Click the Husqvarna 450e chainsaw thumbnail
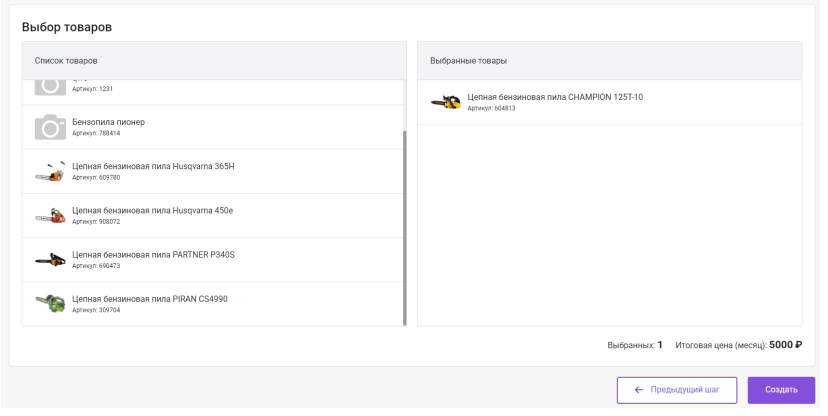 click(x=50, y=216)
